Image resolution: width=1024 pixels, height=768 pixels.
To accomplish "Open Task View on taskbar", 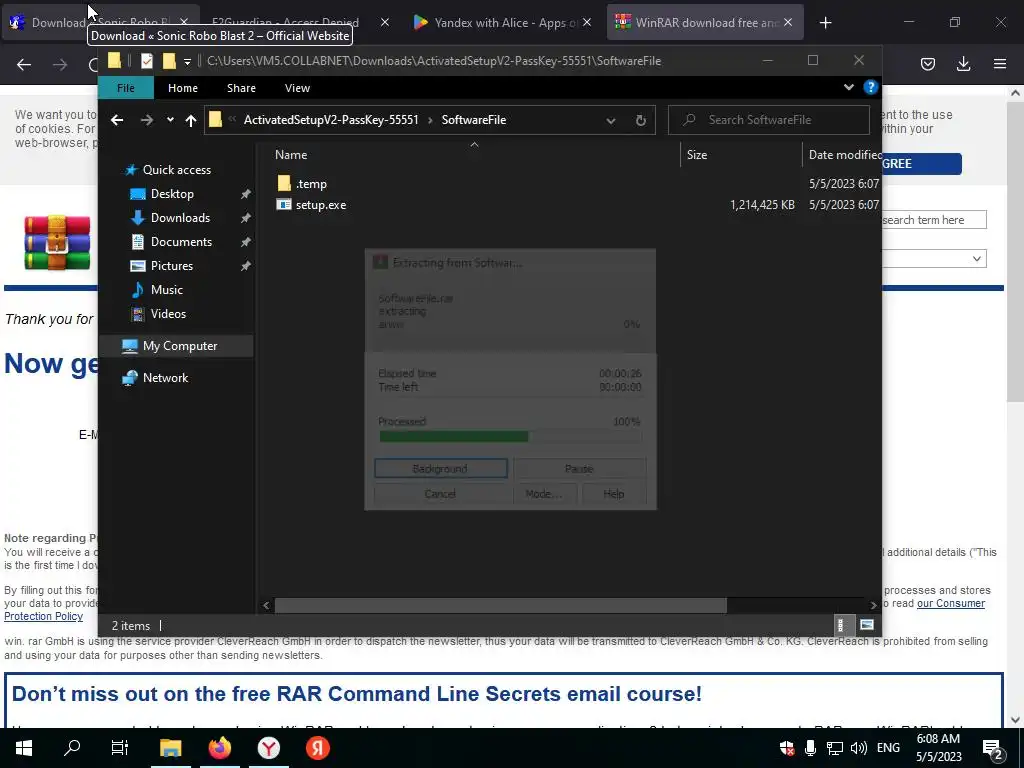I will tap(120, 748).
